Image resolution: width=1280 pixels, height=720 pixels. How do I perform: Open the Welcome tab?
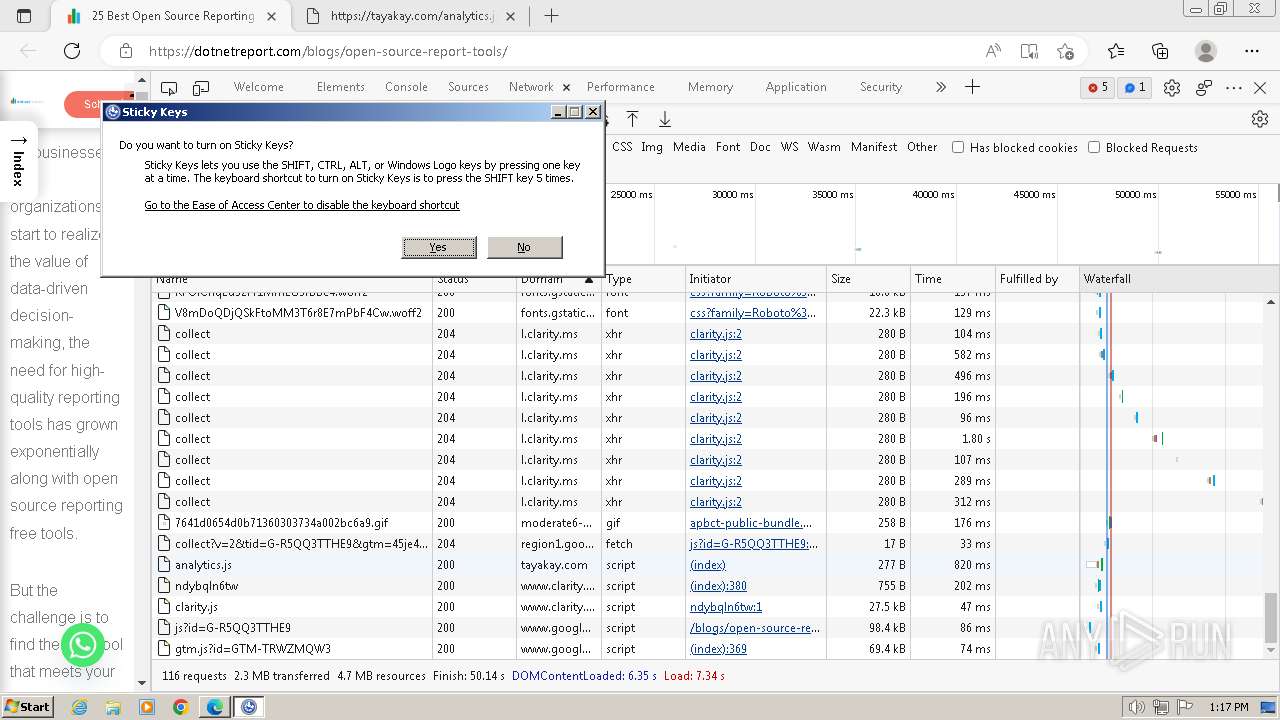259,87
